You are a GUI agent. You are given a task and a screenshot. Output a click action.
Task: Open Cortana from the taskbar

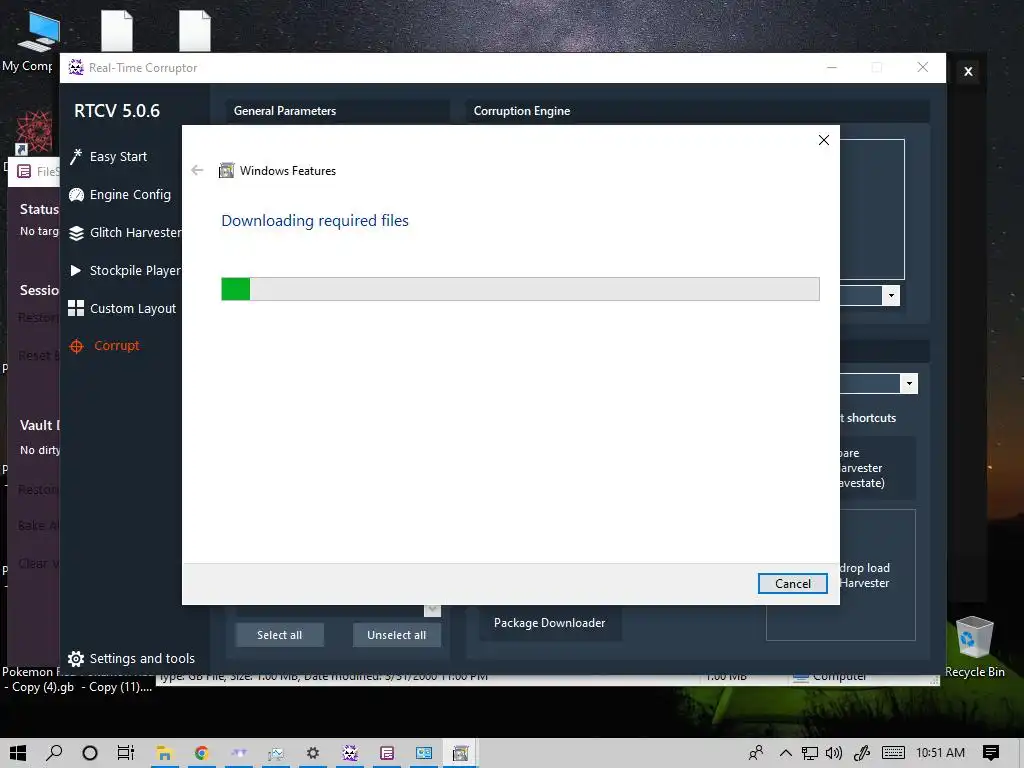90,753
